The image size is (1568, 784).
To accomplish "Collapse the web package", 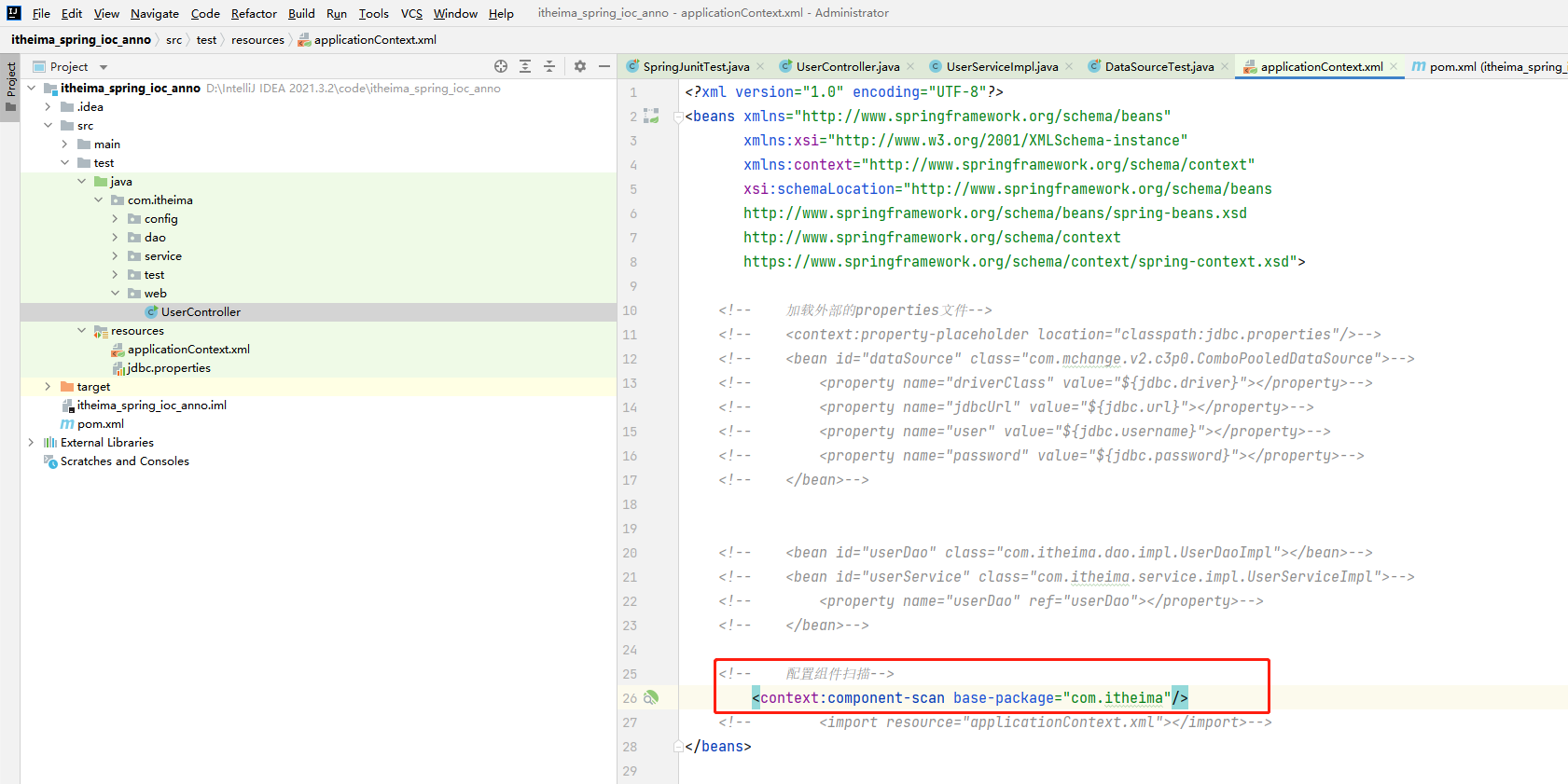I will 115,293.
